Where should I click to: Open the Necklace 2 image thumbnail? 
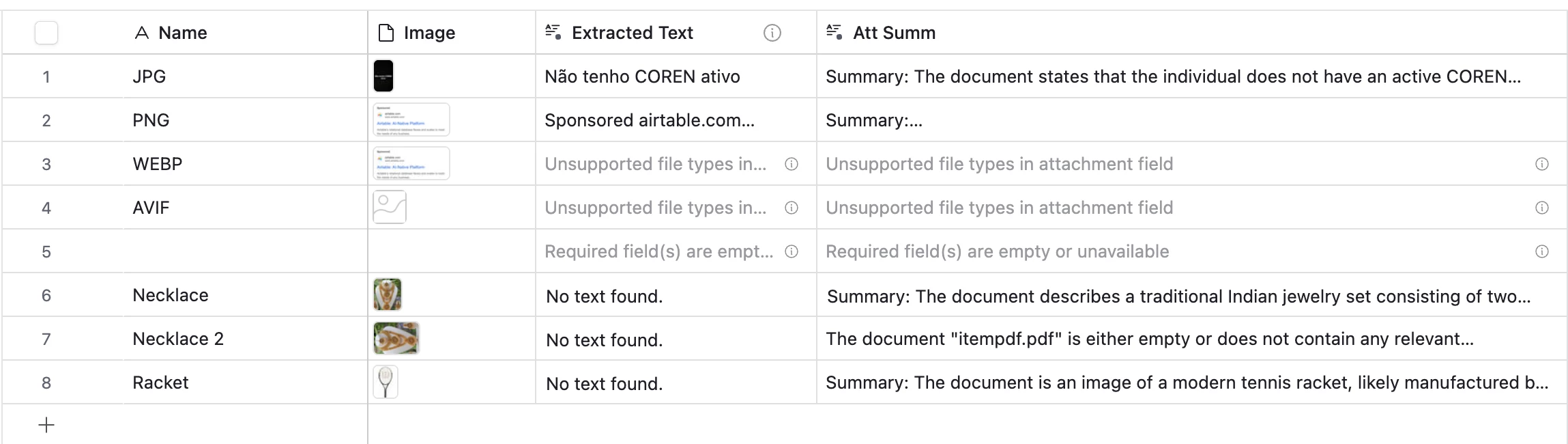[x=396, y=338]
